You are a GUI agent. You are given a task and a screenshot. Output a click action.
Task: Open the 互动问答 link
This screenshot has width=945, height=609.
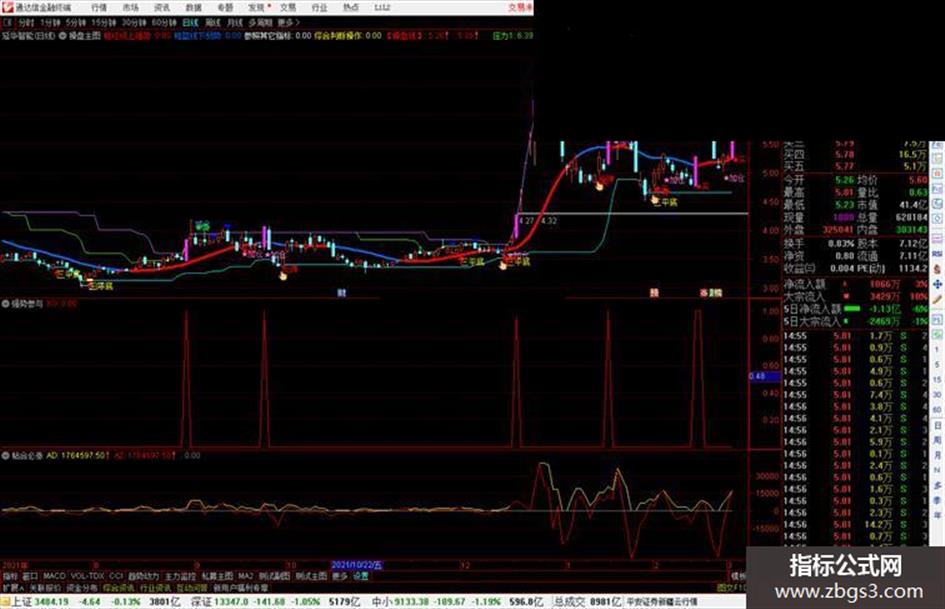192,588
